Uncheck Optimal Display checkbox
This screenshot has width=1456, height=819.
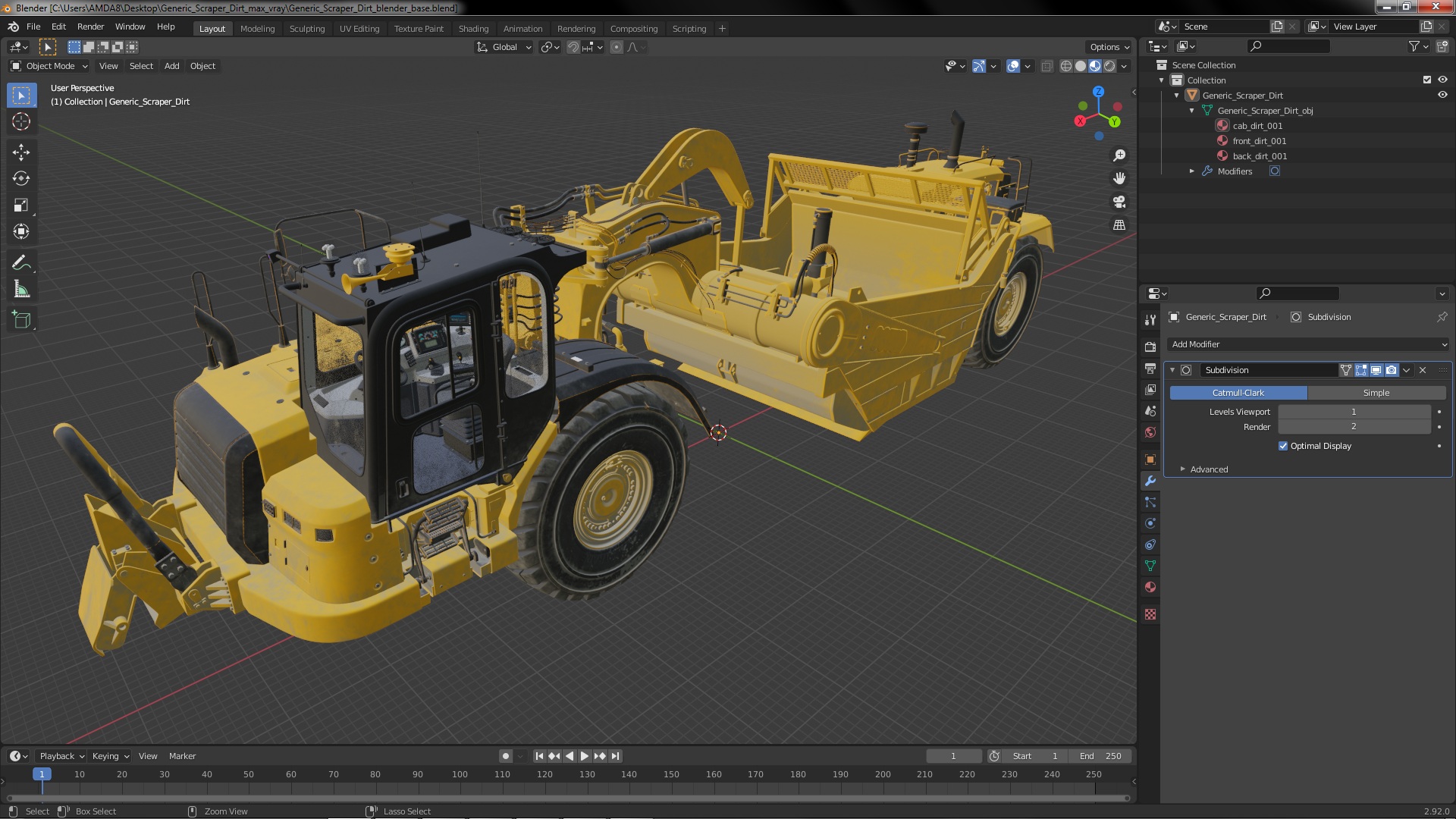point(1283,446)
